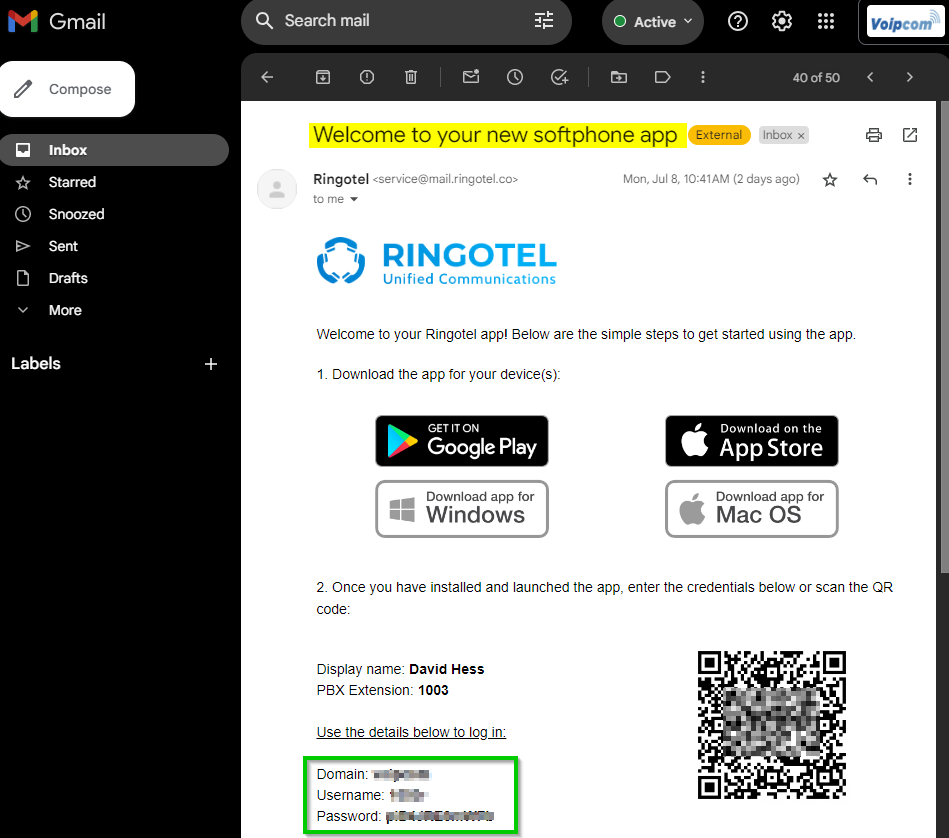Go to the newer email
This screenshot has width=949, height=838.
click(870, 77)
